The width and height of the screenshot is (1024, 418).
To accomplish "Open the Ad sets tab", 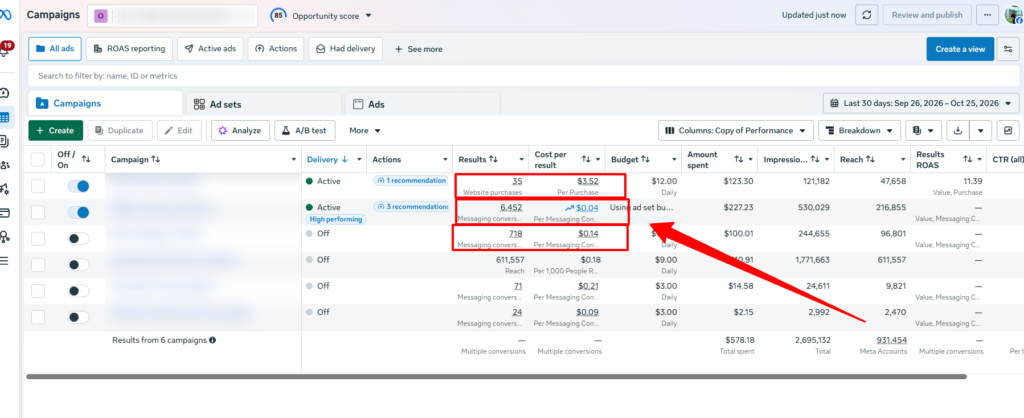I will pos(263,104).
